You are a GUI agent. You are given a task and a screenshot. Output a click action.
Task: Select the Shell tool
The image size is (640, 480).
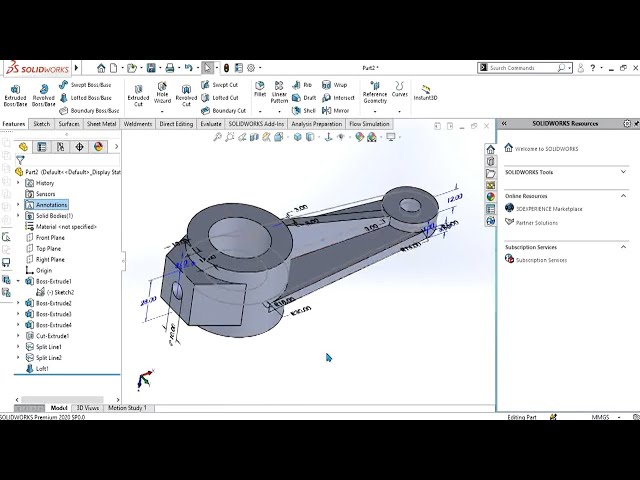(x=304, y=111)
